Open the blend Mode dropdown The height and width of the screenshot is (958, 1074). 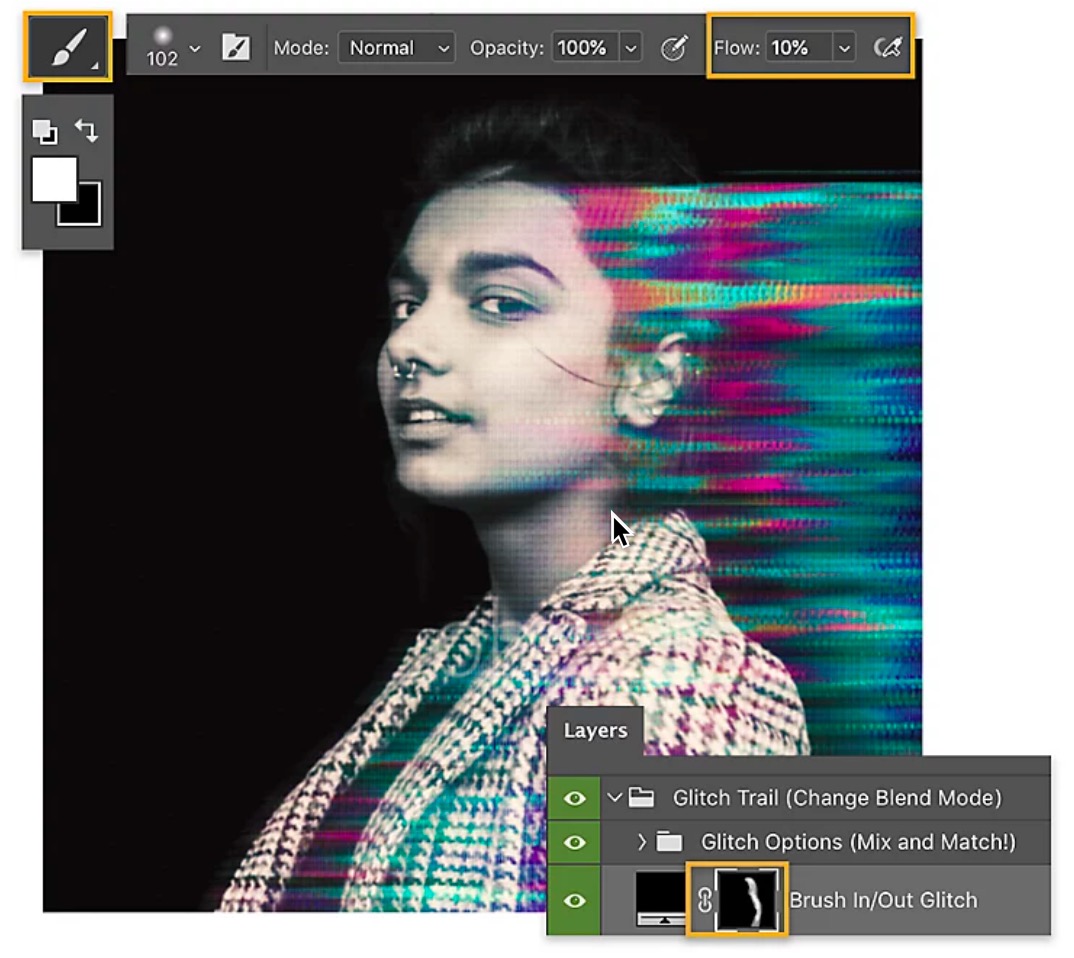[396, 47]
